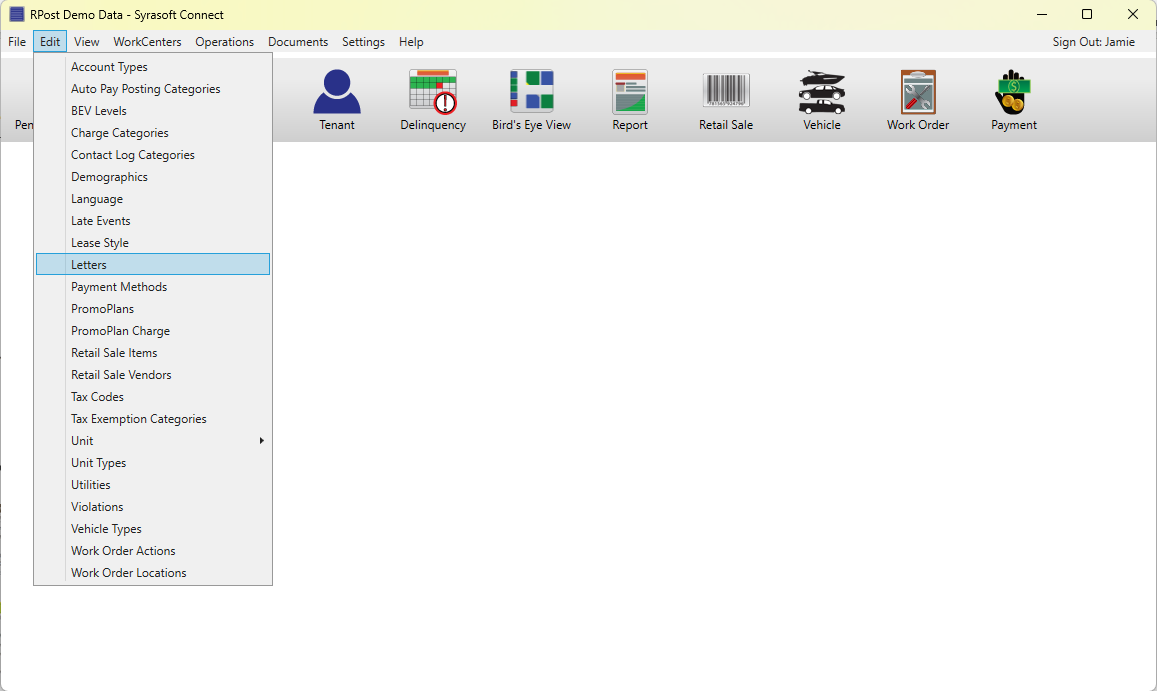Viewport: 1157px width, 691px height.
Task: Open the Operations menu
Action: (x=224, y=42)
